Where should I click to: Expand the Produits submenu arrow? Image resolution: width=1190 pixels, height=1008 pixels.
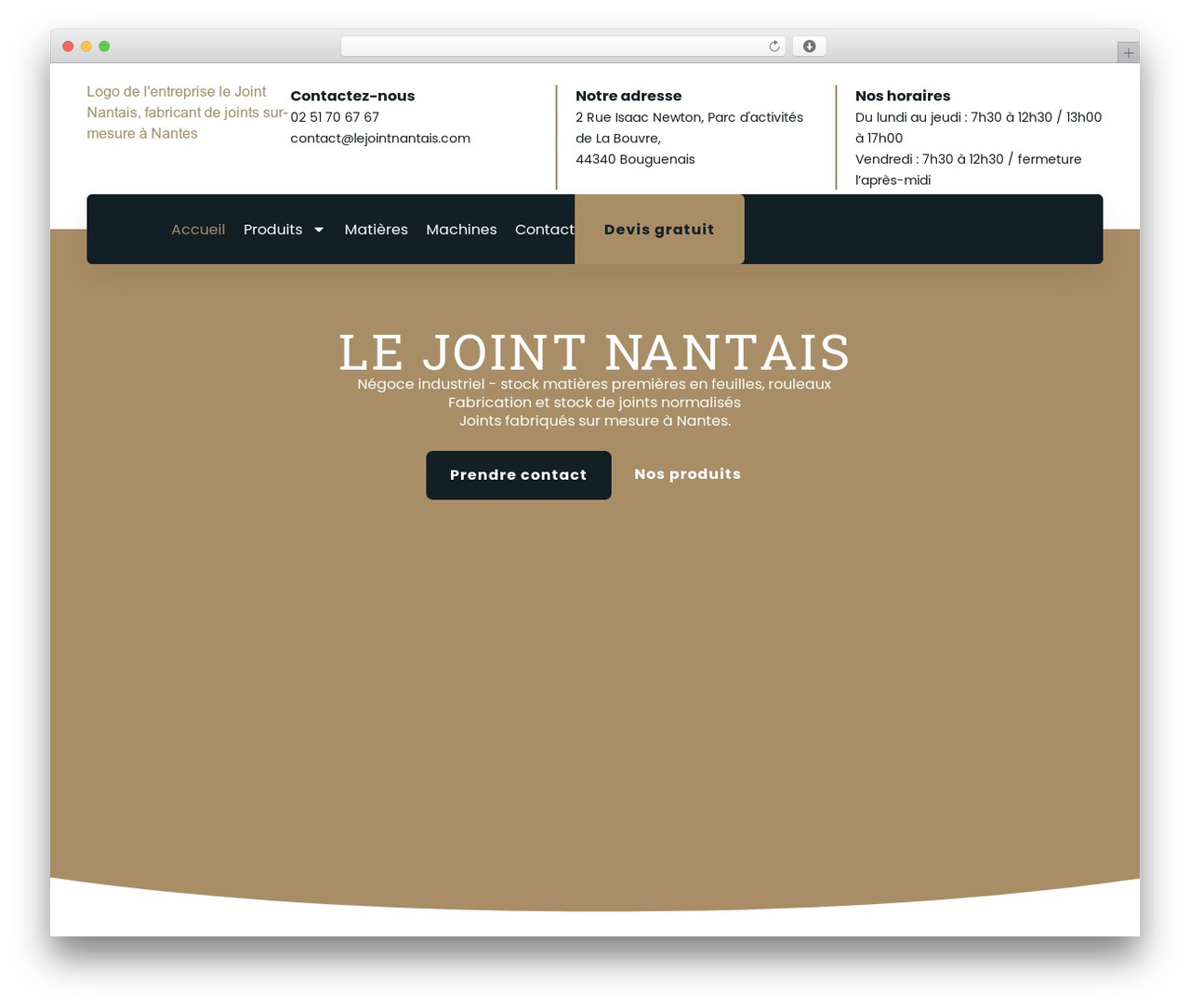(x=319, y=230)
